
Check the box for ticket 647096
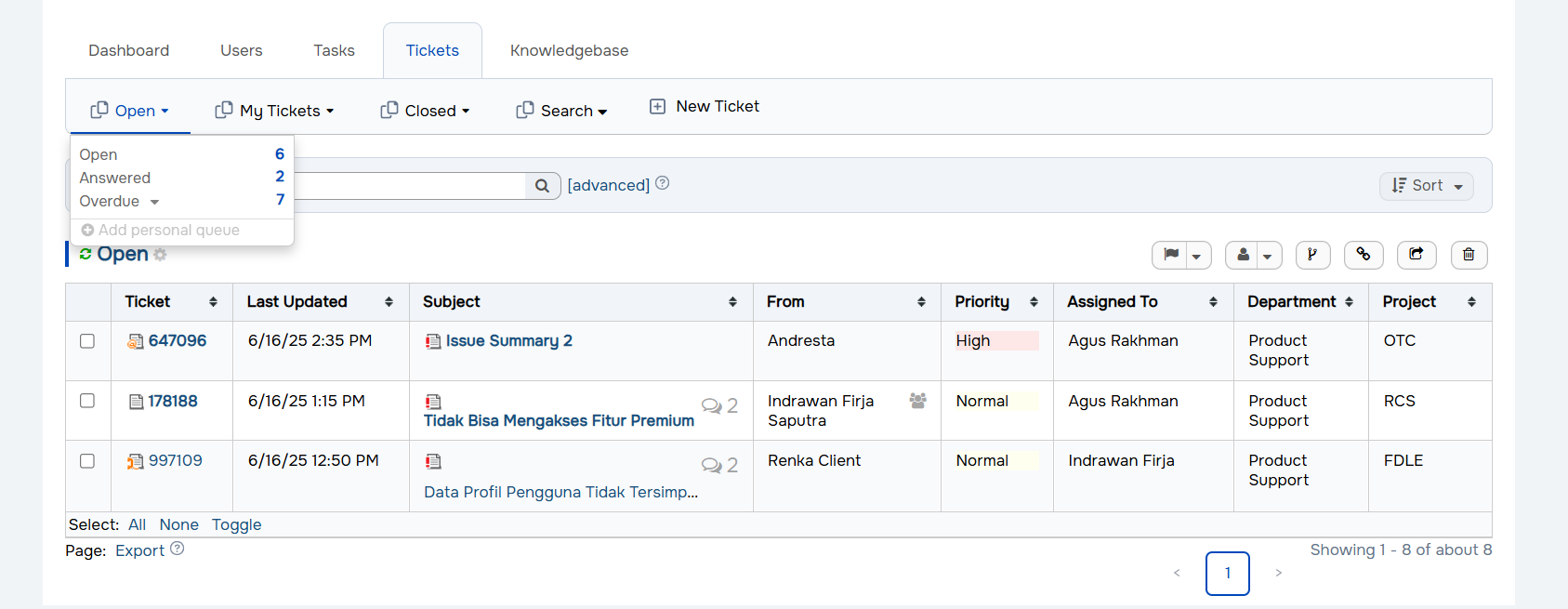87,341
